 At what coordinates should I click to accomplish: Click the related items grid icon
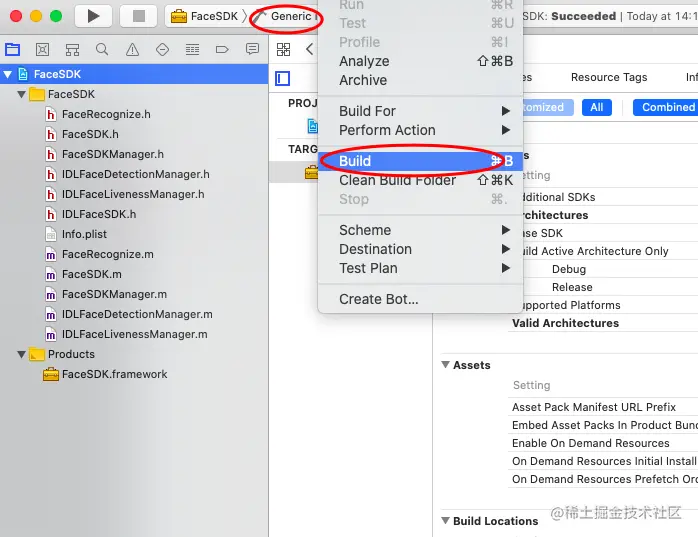[284, 49]
